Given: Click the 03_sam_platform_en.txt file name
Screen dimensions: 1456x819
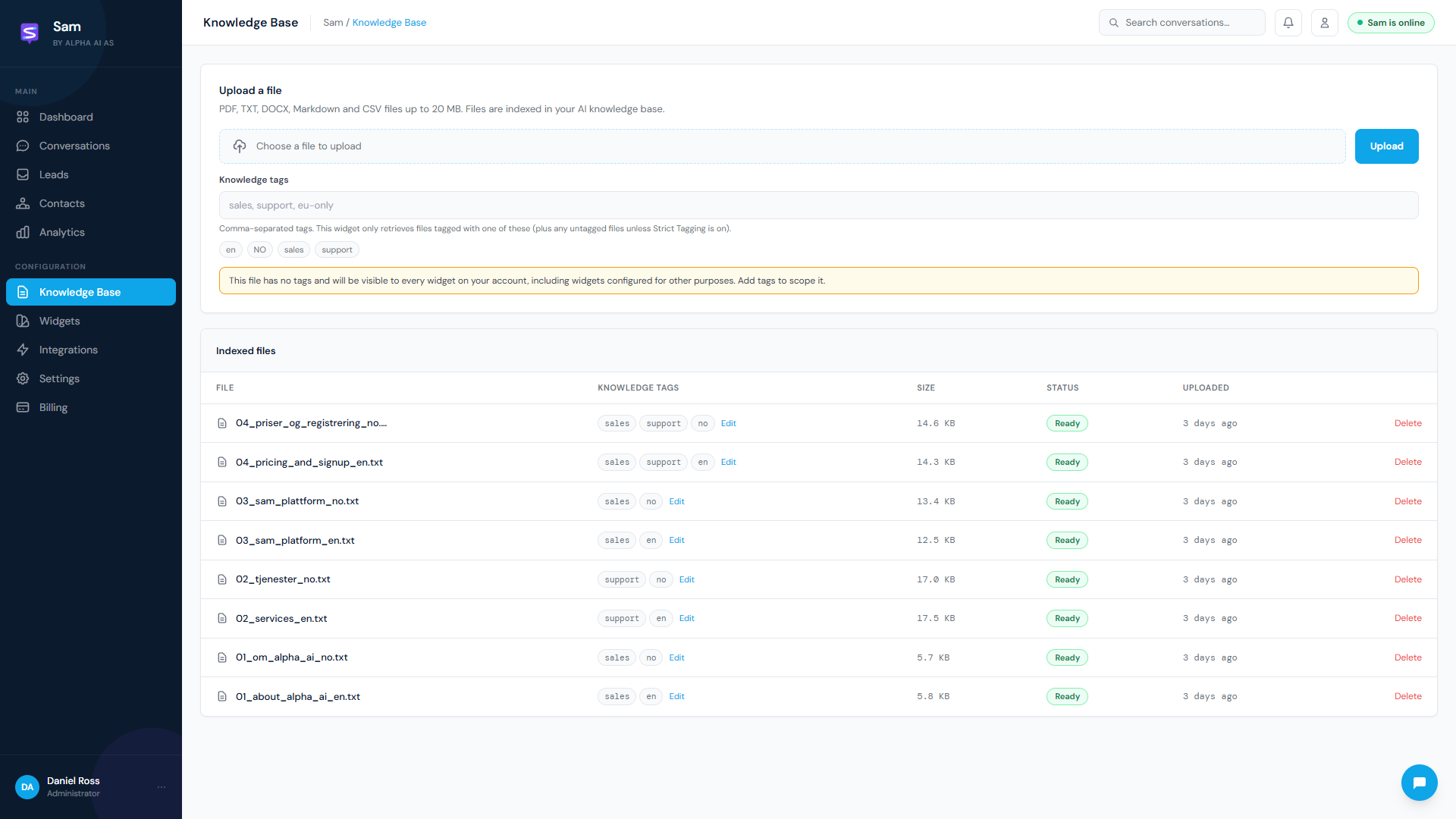Looking at the screenshot, I should (x=295, y=541).
